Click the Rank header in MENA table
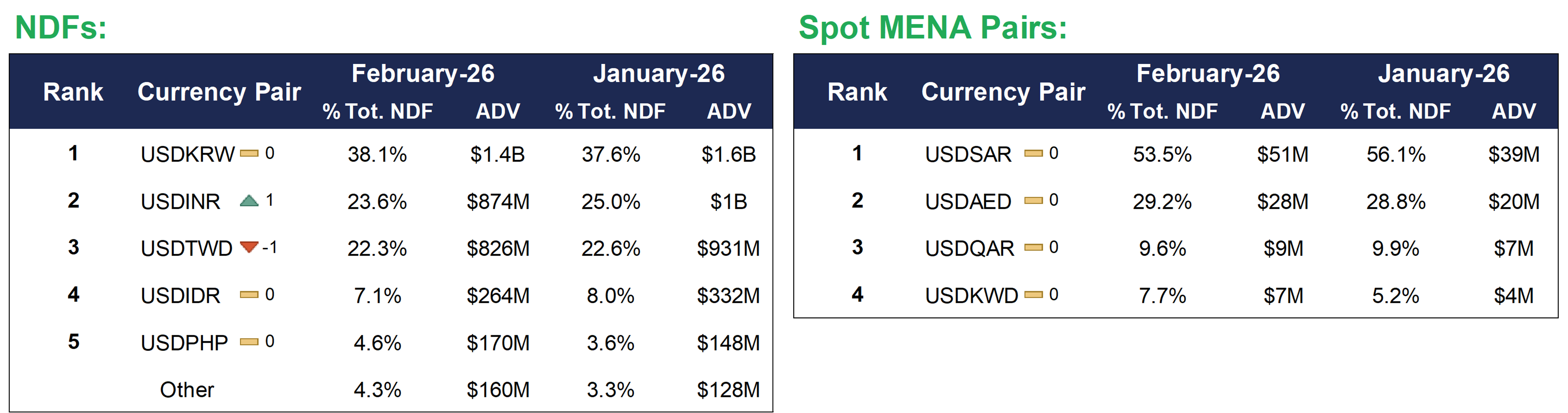 click(x=857, y=92)
